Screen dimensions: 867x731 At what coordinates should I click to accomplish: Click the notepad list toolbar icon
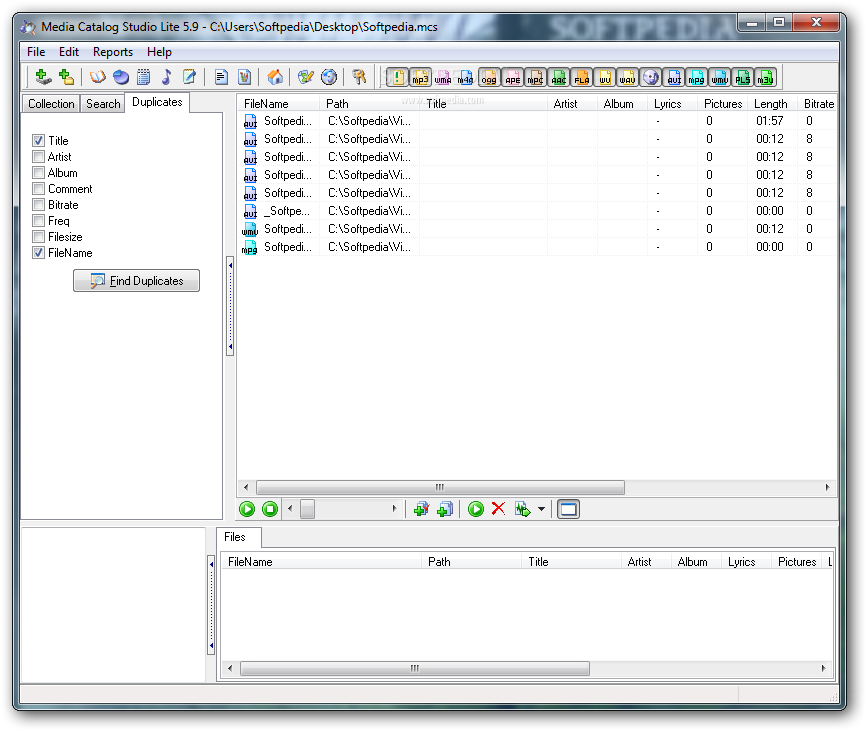tap(144, 77)
